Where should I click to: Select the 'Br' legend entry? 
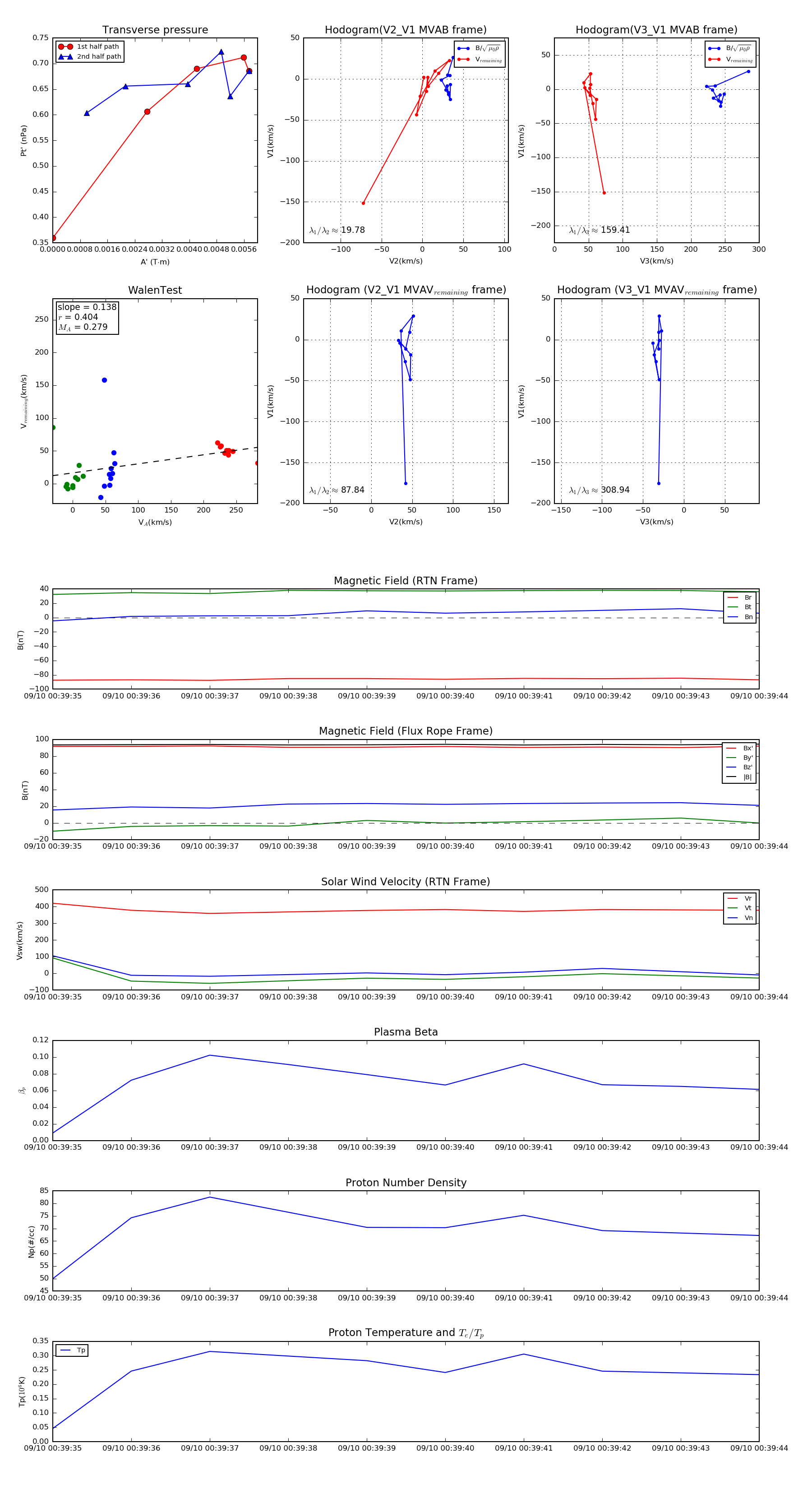(740, 598)
